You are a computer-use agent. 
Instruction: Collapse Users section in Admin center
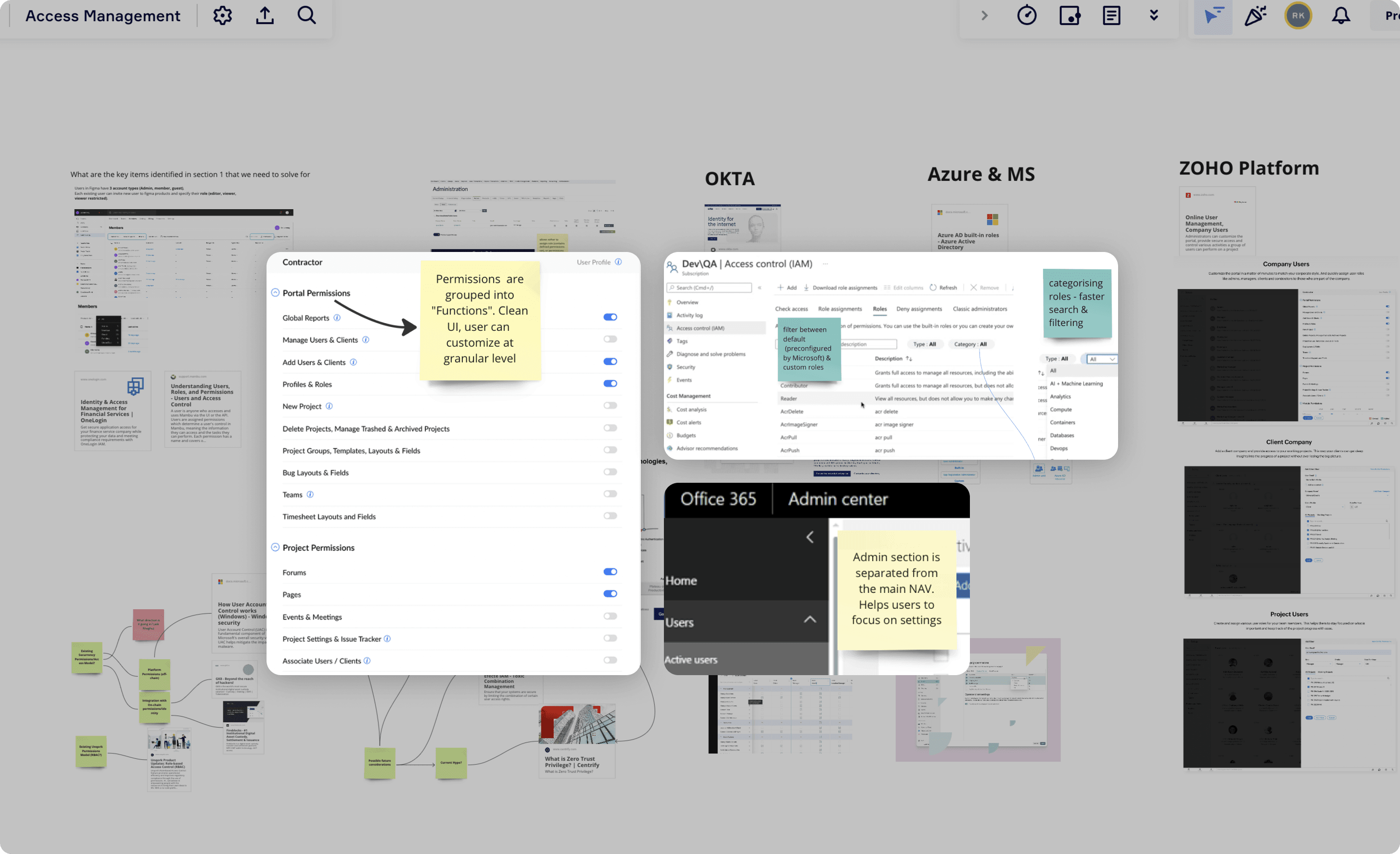coord(810,619)
